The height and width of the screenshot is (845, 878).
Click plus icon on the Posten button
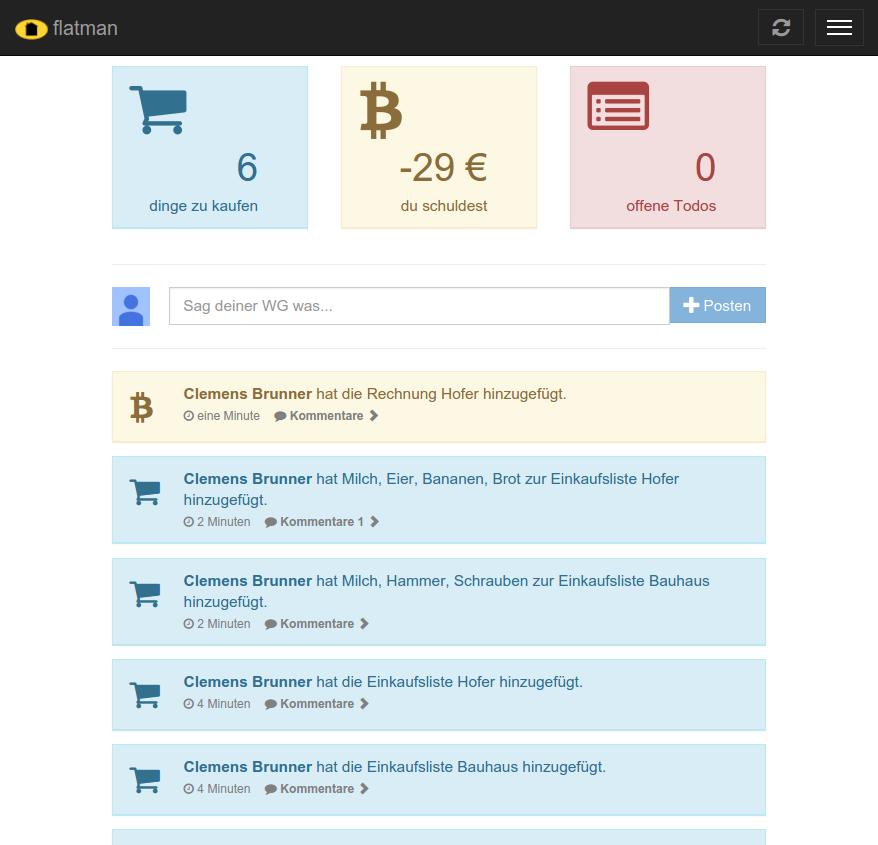point(691,305)
